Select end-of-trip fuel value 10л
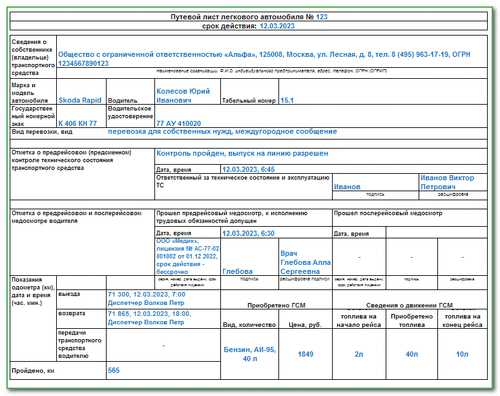This screenshot has width=500, height=396. click(462, 354)
